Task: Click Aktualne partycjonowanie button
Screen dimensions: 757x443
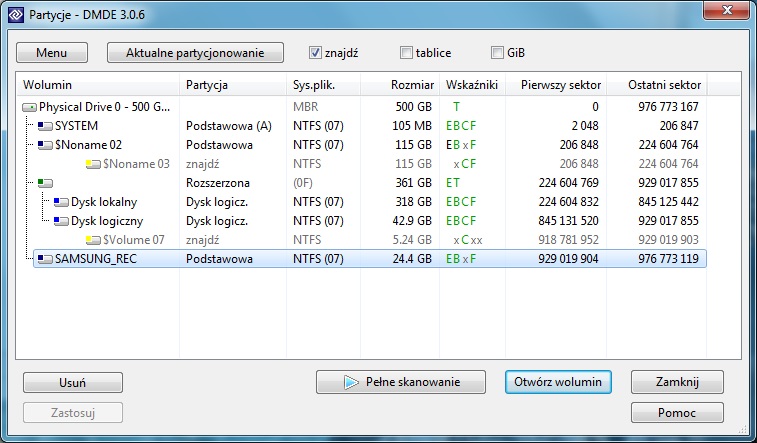Action: click(x=195, y=53)
